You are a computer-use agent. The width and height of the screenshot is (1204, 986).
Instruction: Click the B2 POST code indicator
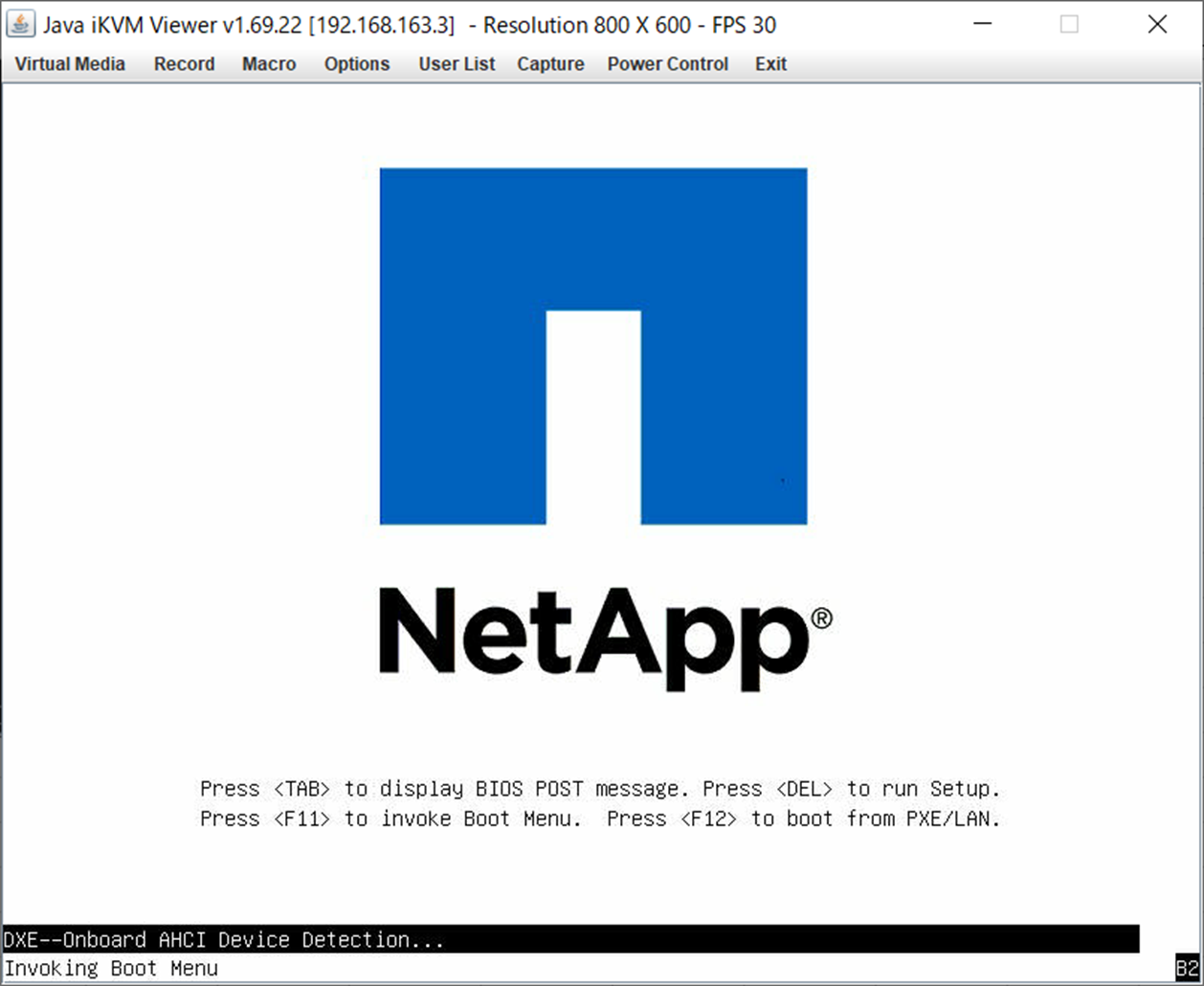coord(1190,969)
